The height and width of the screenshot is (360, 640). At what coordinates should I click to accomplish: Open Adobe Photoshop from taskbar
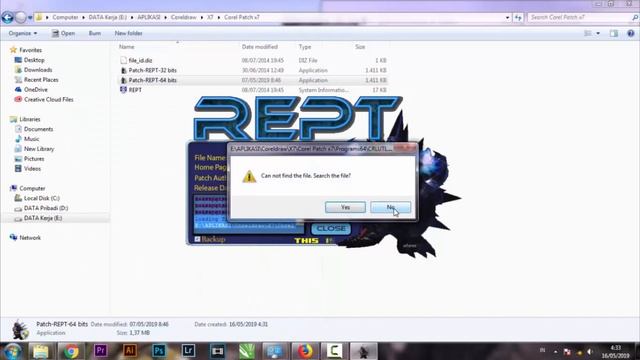159,351
